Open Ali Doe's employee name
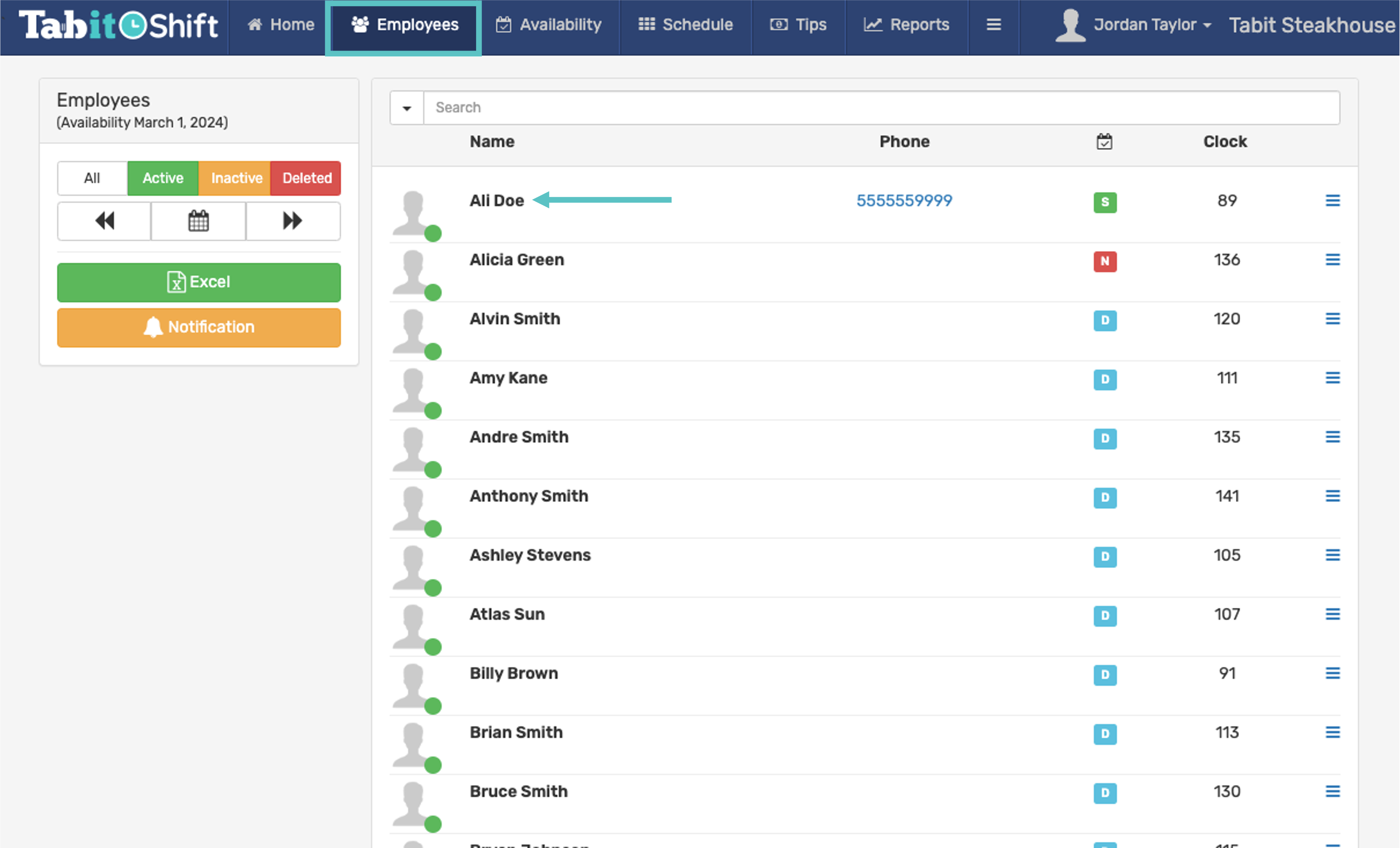 click(497, 201)
